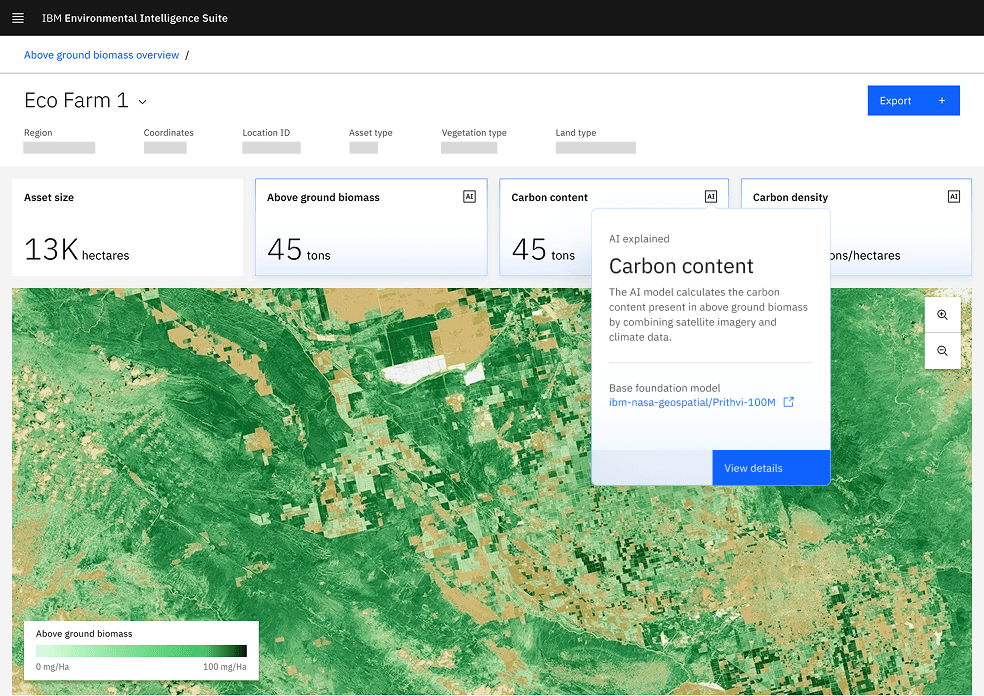This screenshot has height=696, width=984.
Task: Select the Above ground biomass card
Action: pos(371,227)
